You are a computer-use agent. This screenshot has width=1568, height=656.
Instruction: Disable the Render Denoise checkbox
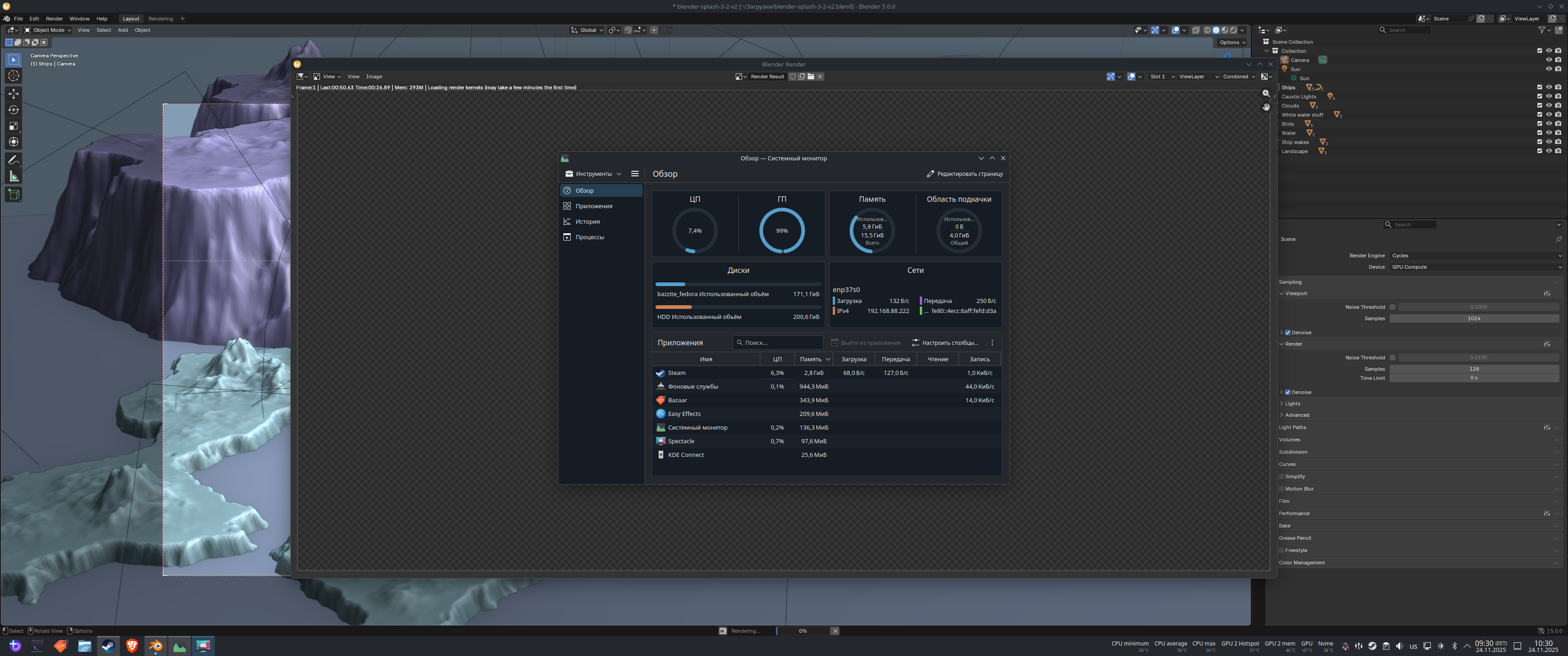pyautogui.click(x=1287, y=393)
